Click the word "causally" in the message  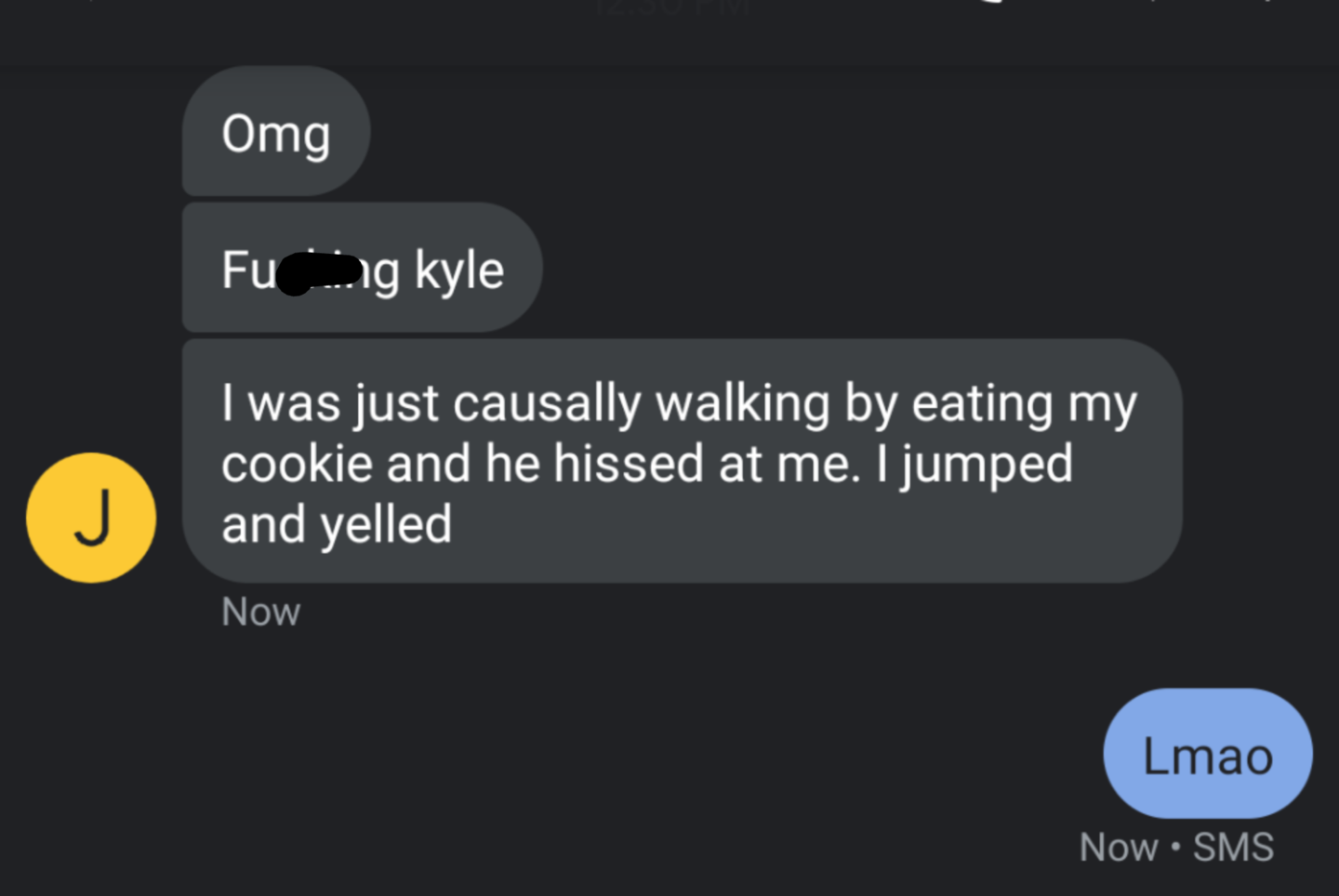pos(548,404)
